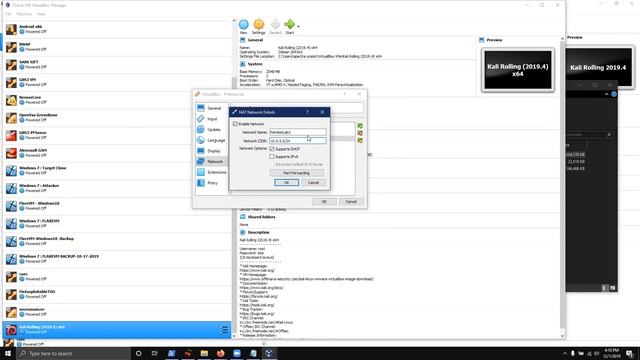Image resolution: width=640 pixels, height=360 pixels.
Task: Select FlareVM-Windows10-Backup in VM list
Action: pyautogui.click(x=116, y=241)
